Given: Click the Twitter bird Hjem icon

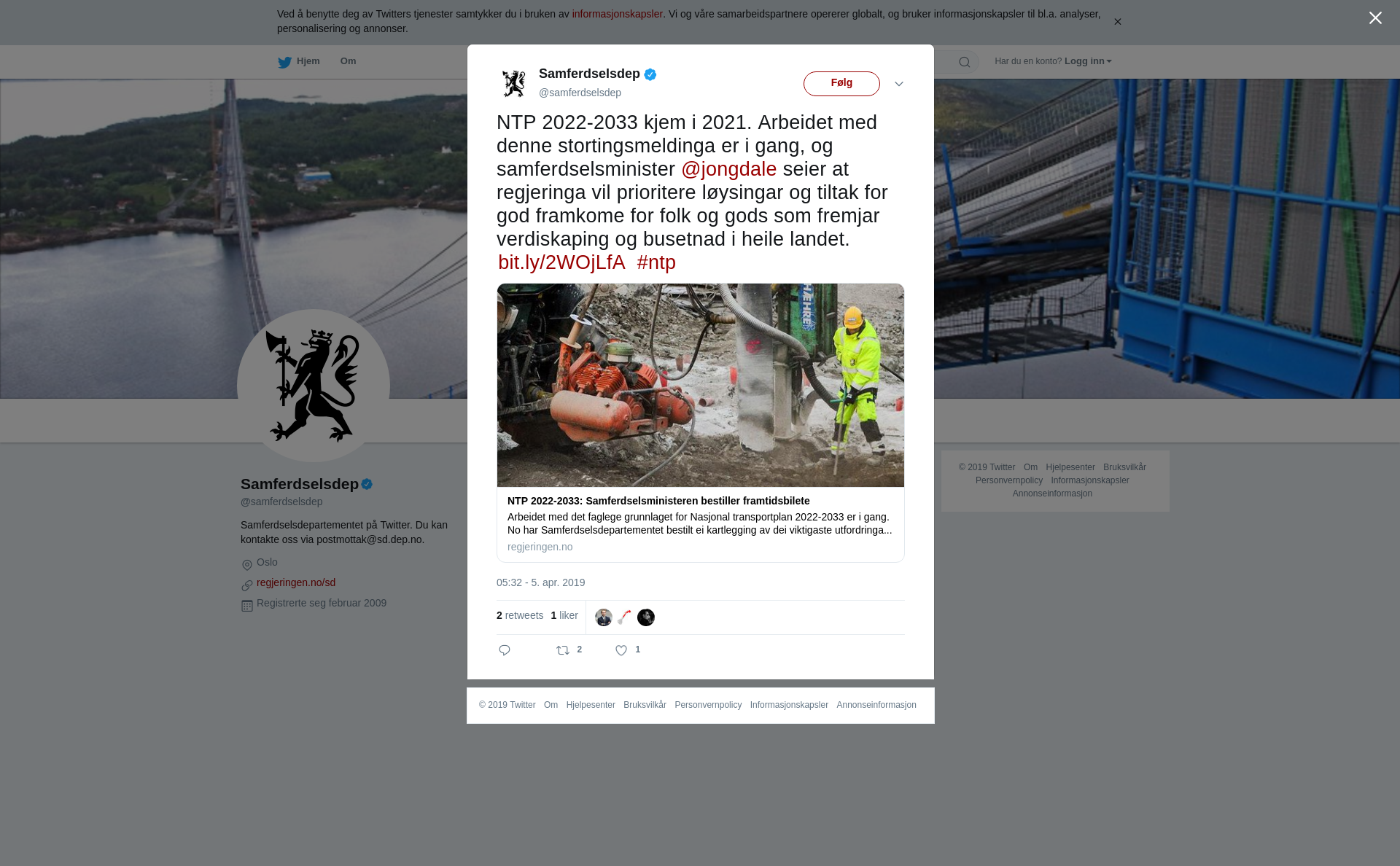Looking at the screenshot, I should pos(284,63).
